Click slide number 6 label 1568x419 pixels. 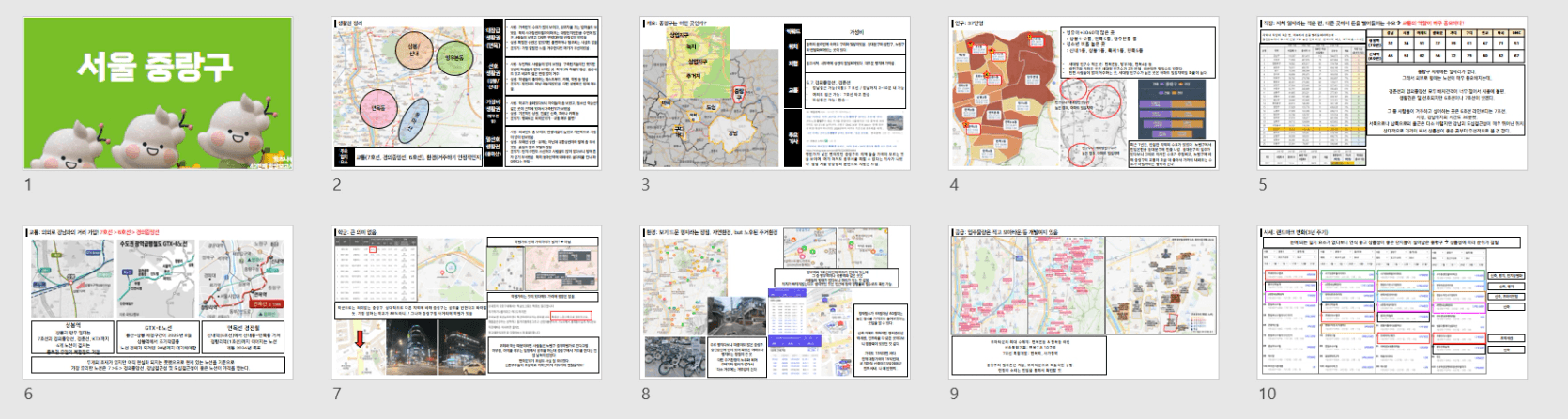(x=28, y=394)
